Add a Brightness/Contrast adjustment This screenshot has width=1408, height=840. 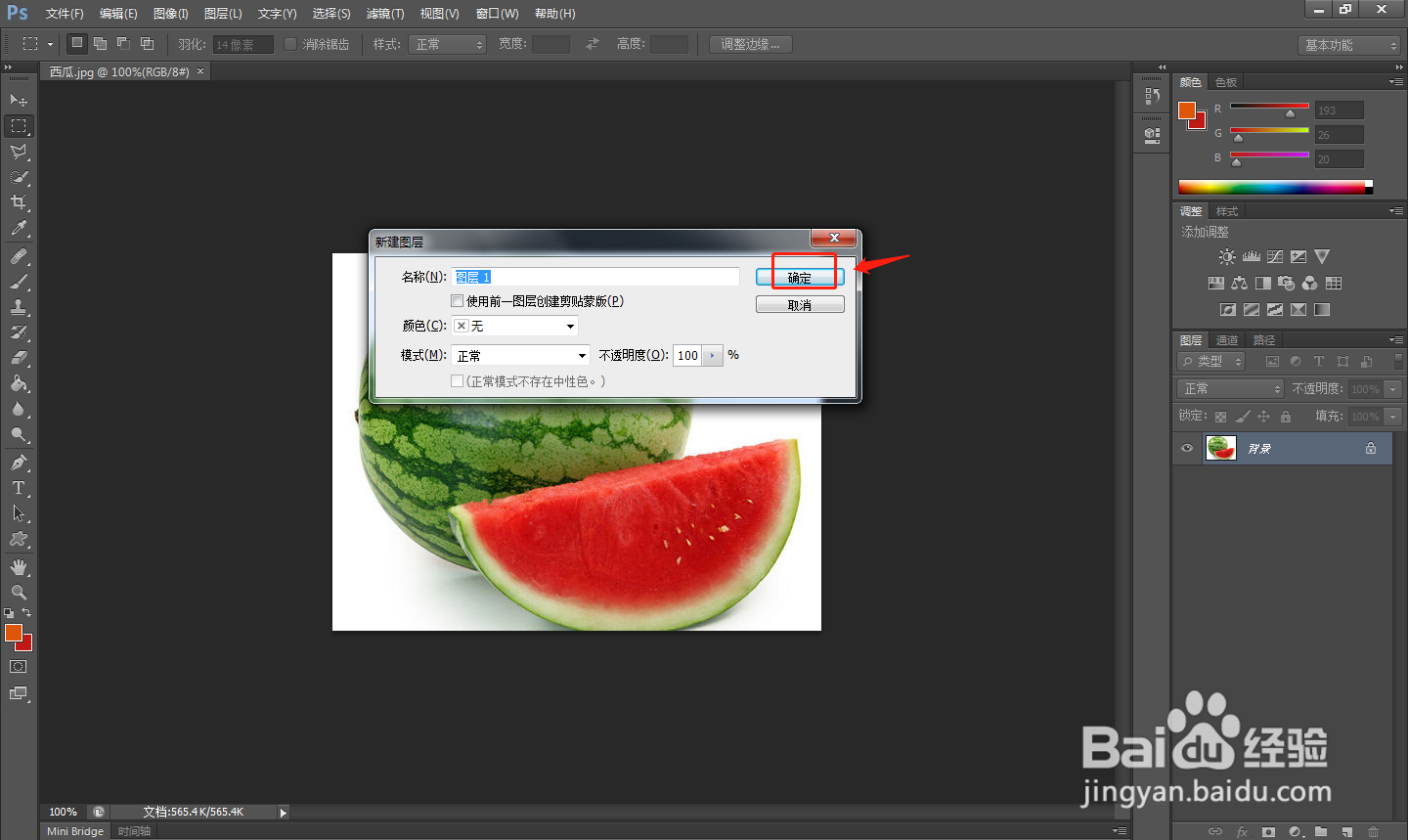pos(1227,256)
